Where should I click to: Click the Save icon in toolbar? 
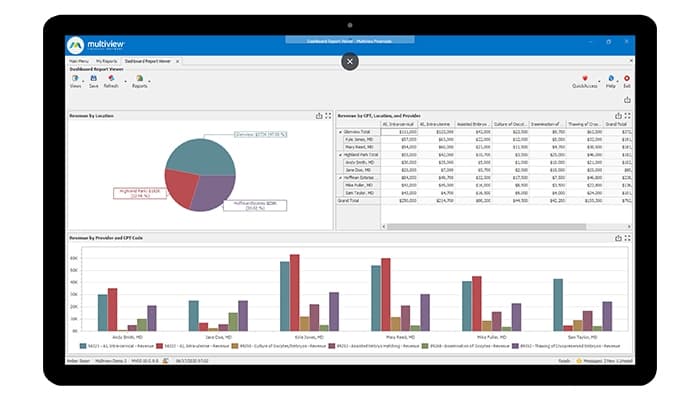click(93, 80)
